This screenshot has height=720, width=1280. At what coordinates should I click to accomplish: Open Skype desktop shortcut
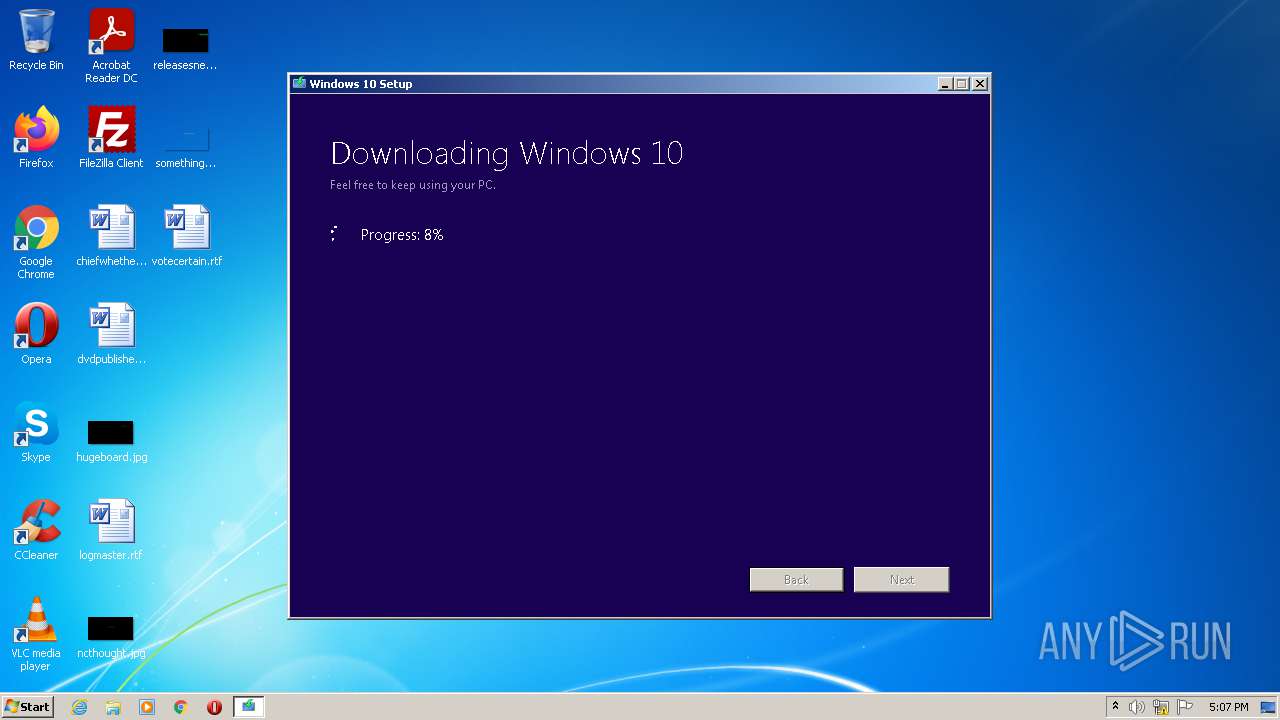[36, 432]
